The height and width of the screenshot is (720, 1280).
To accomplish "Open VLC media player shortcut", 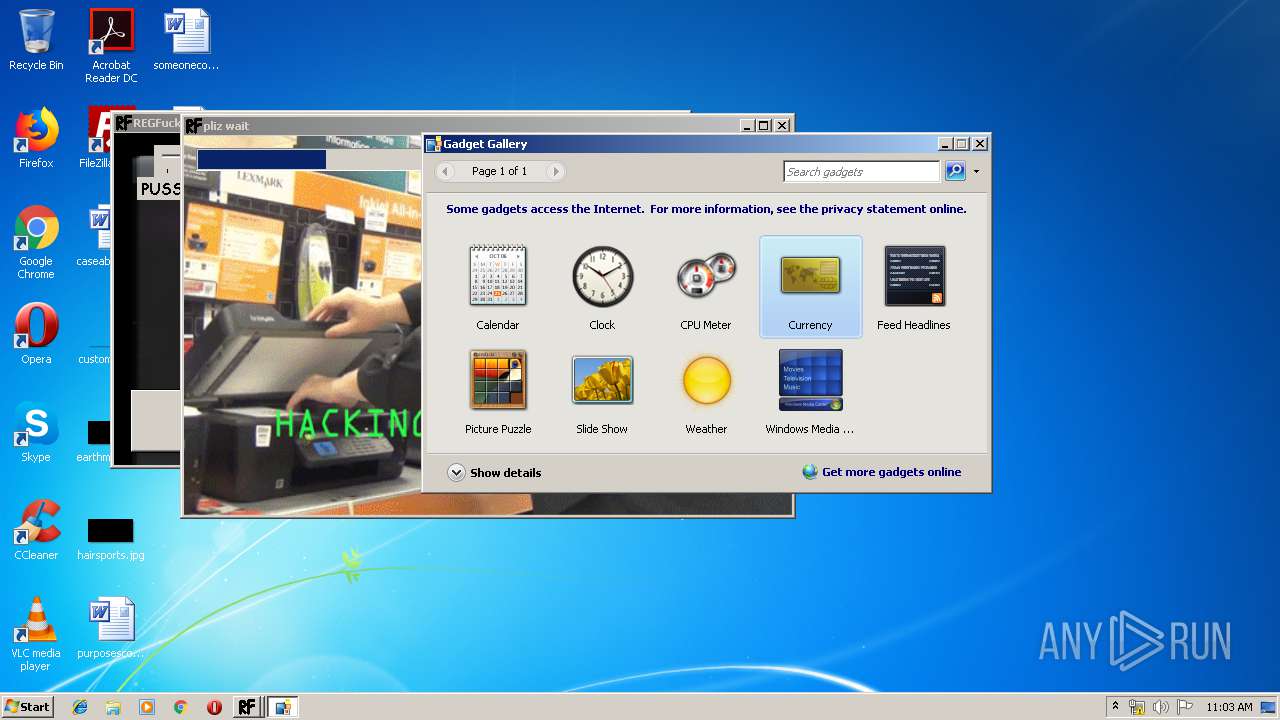I will pos(36,634).
